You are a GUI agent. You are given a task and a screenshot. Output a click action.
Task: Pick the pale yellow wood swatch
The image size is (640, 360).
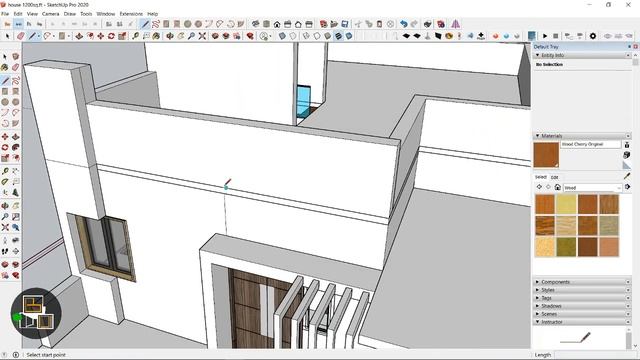[x=566, y=204]
